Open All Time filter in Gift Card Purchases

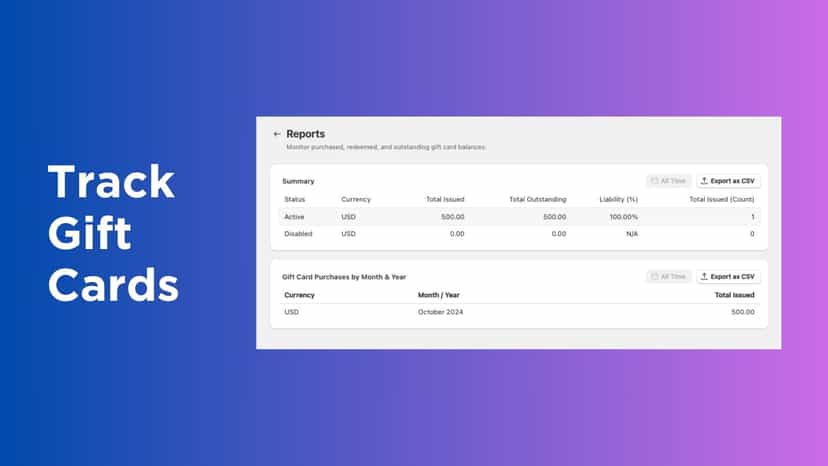coord(668,277)
